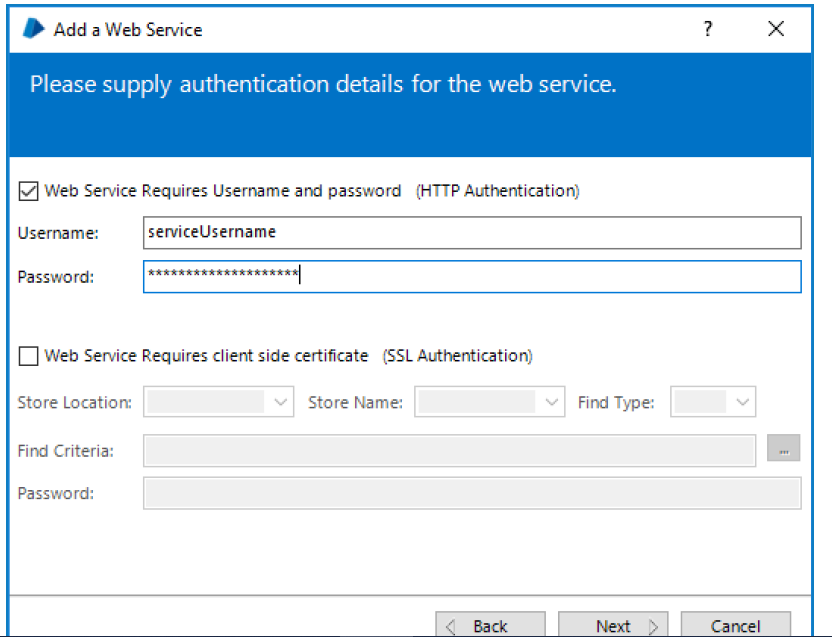The image size is (832, 637).
Task: Click the Find Criteria text box
Action: point(449,451)
